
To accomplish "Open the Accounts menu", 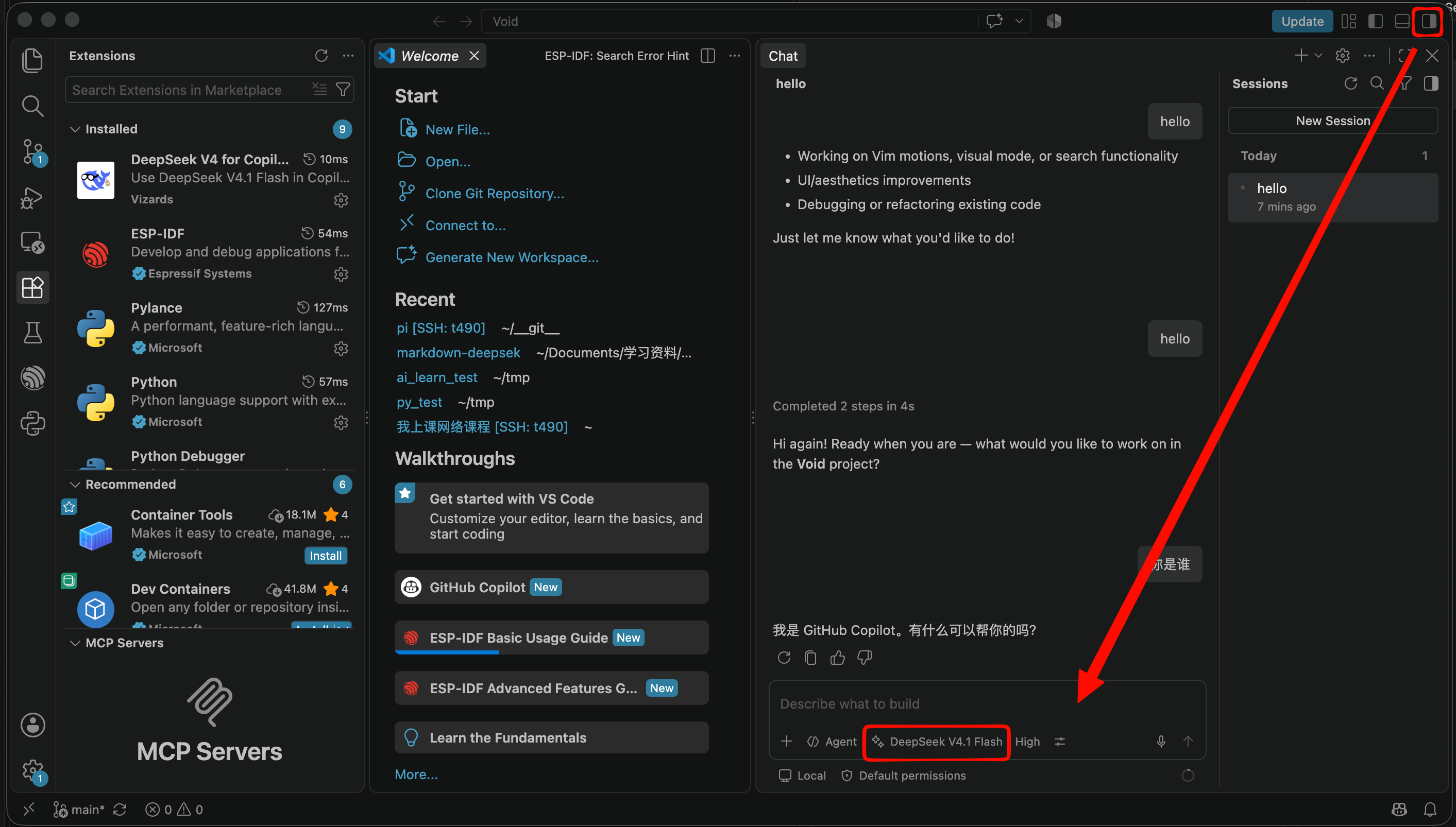I will click(32, 725).
